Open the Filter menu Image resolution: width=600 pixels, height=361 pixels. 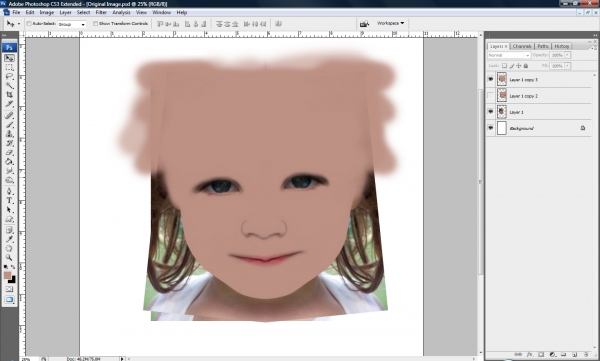[x=101, y=12]
